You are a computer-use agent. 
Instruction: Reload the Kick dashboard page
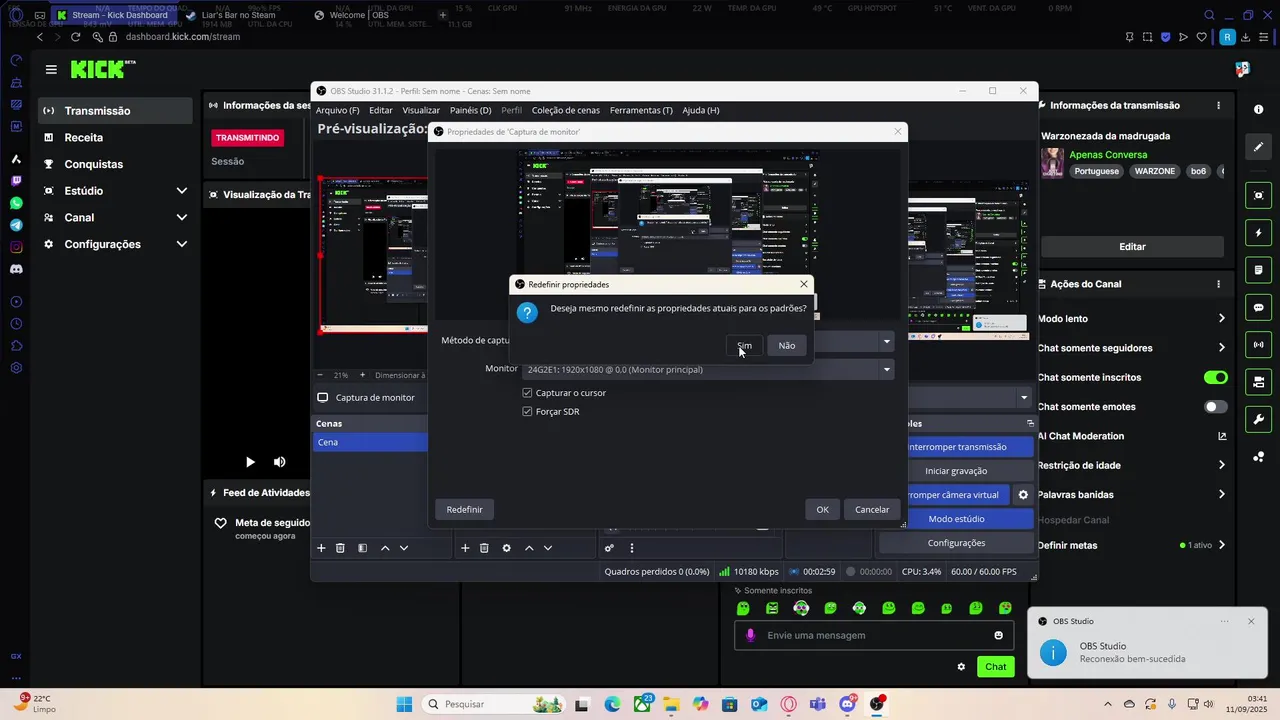[x=75, y=37]
